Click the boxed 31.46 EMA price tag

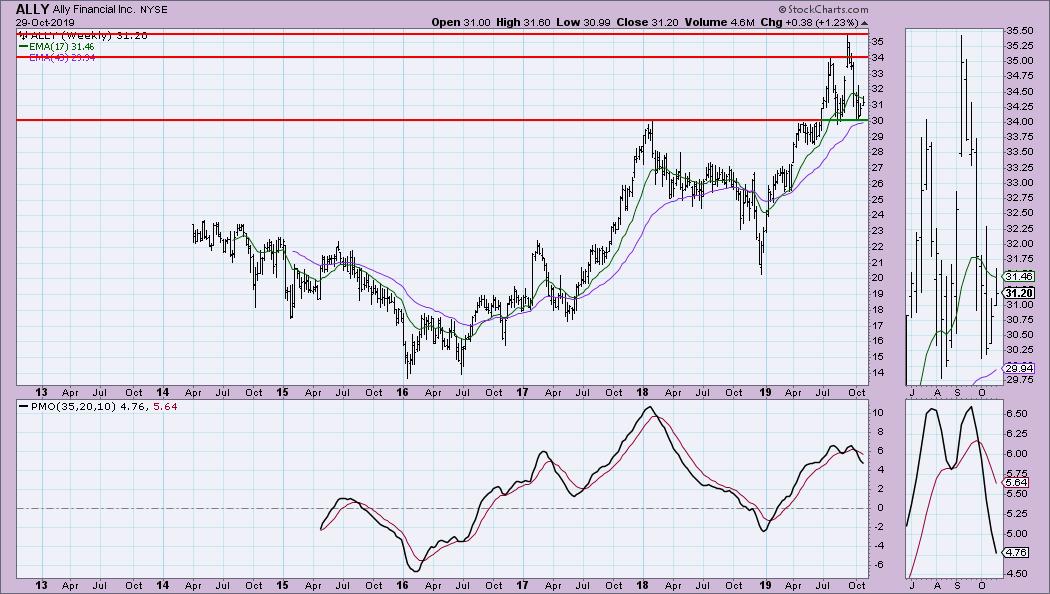[x=1019, y=277]
